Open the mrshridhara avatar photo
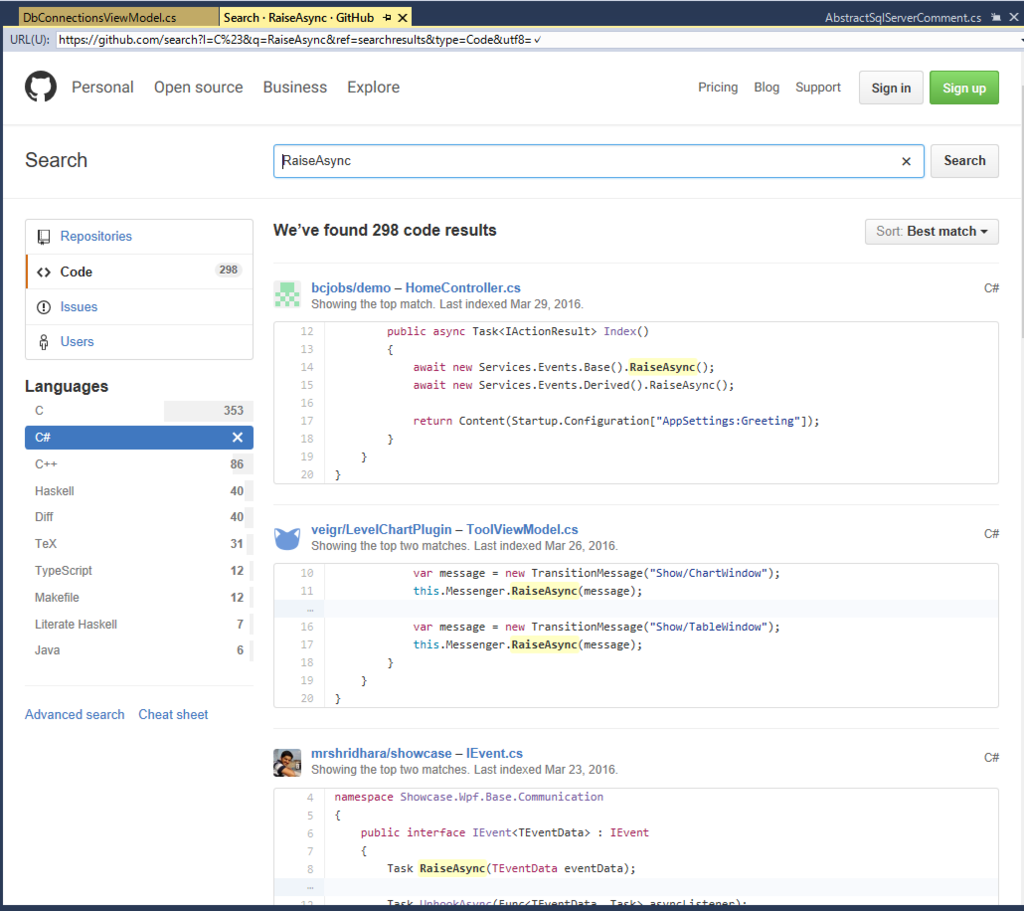This screenshot has height=911, width=1024. coord(287,763)
